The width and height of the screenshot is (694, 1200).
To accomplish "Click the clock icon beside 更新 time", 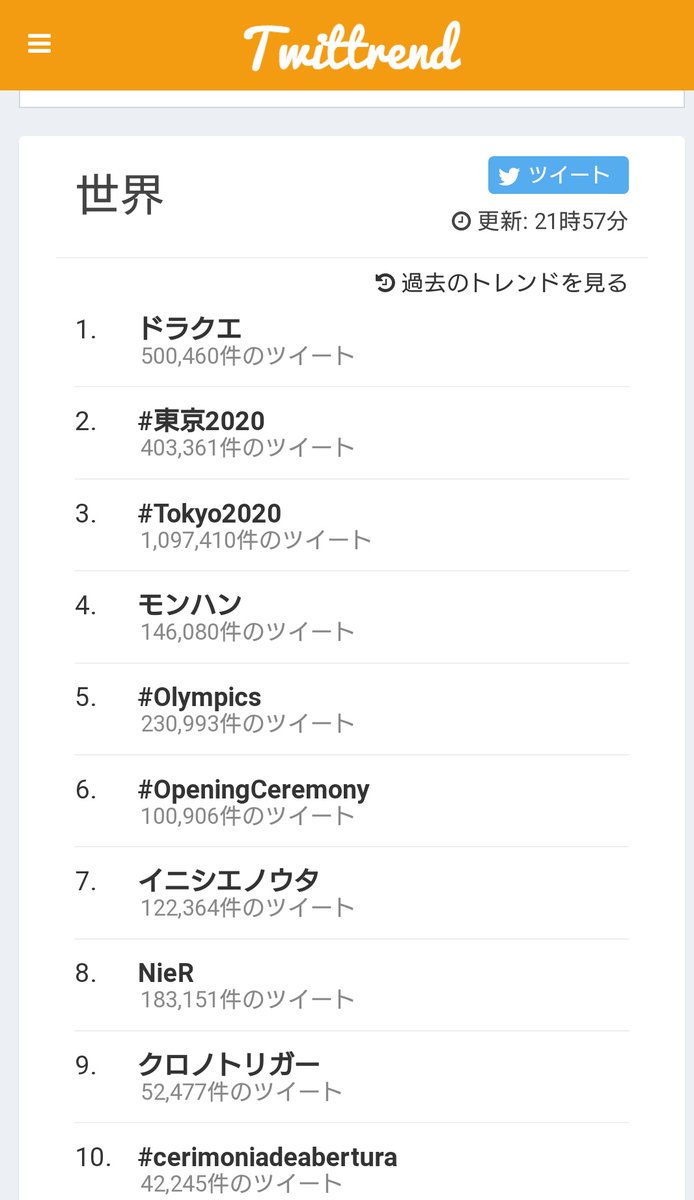I will [x=461, y=221].
